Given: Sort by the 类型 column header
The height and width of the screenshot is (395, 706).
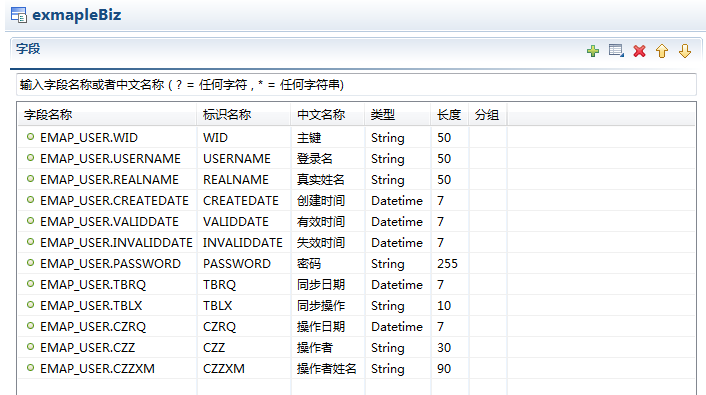Looking at the screenshot, I should tap(398, 115).
